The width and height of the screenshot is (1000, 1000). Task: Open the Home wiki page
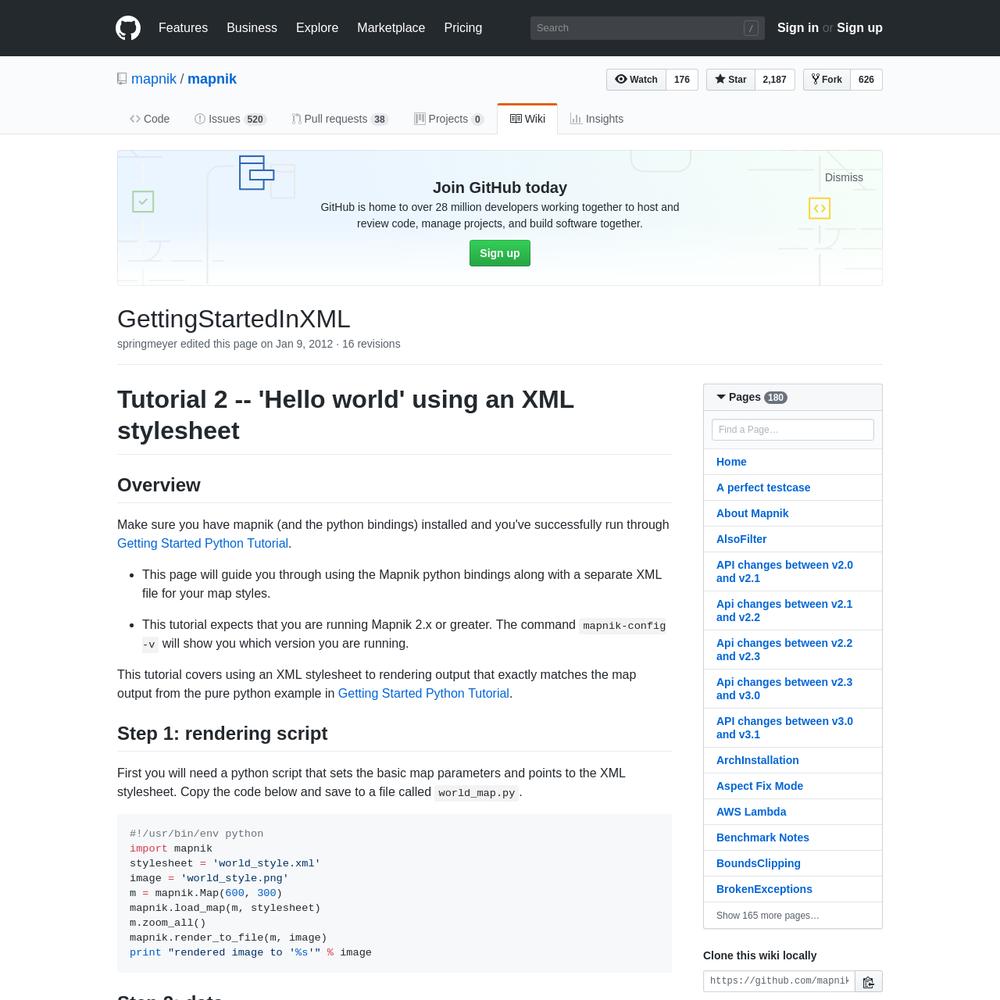coord(732,462)
